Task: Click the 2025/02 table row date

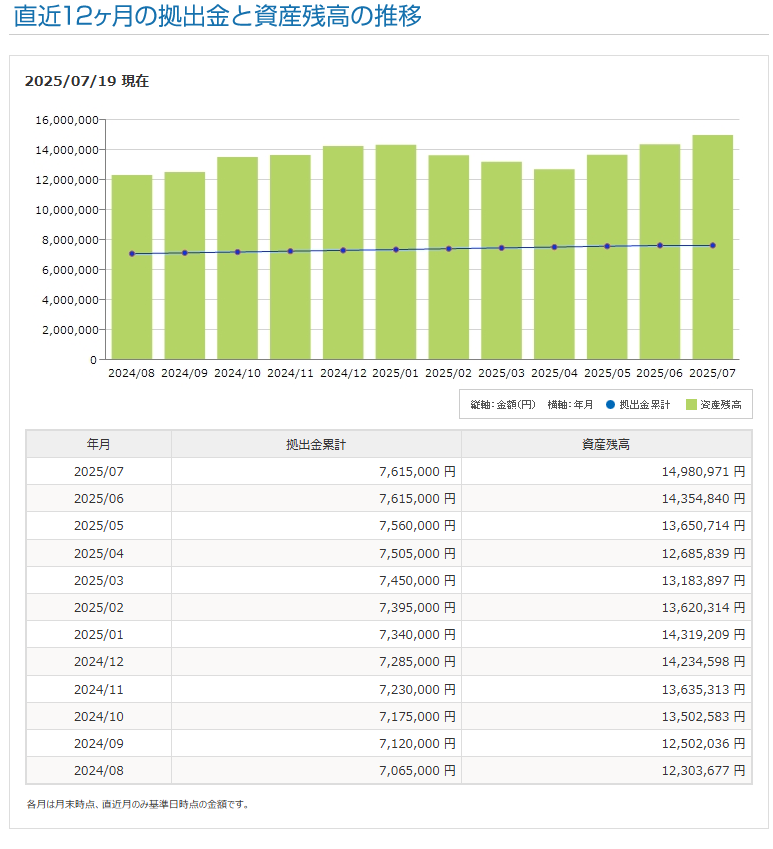Action: click(99, 608)
